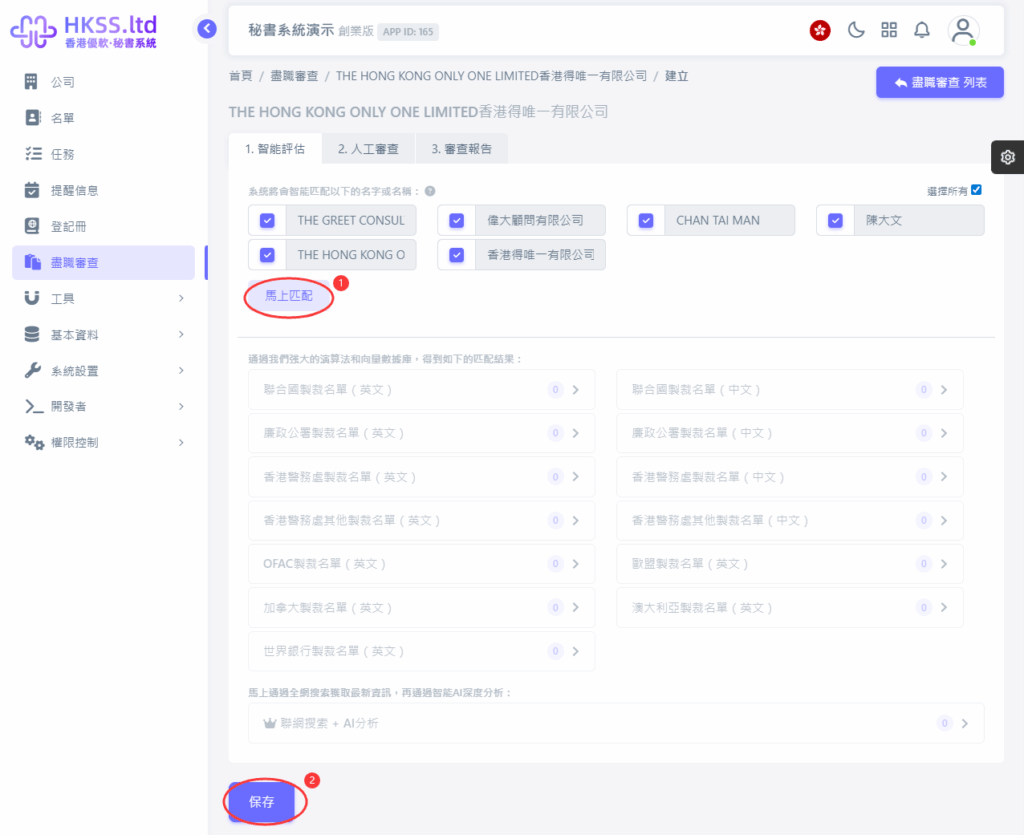Open 盡職審查 列表 list button

[939, 83]
